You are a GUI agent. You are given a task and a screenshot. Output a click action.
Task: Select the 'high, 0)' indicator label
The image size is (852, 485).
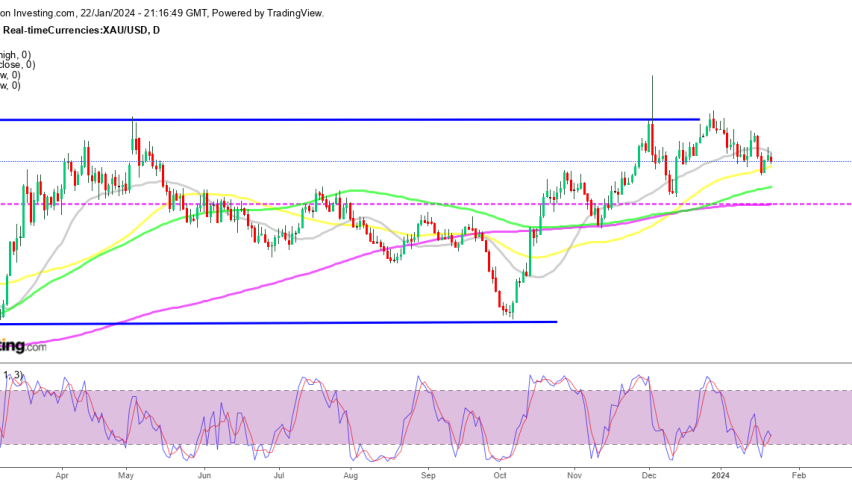coord(15,55)
